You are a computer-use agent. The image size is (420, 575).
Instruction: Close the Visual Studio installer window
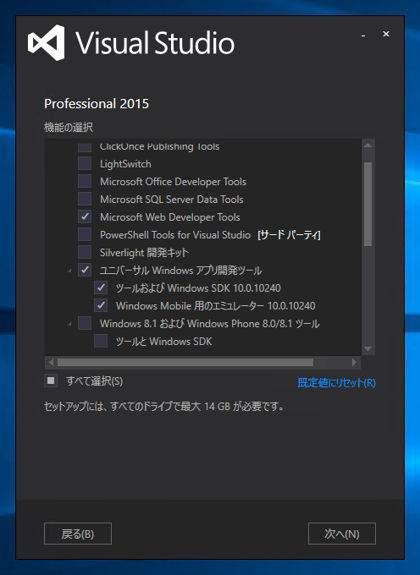386,34
